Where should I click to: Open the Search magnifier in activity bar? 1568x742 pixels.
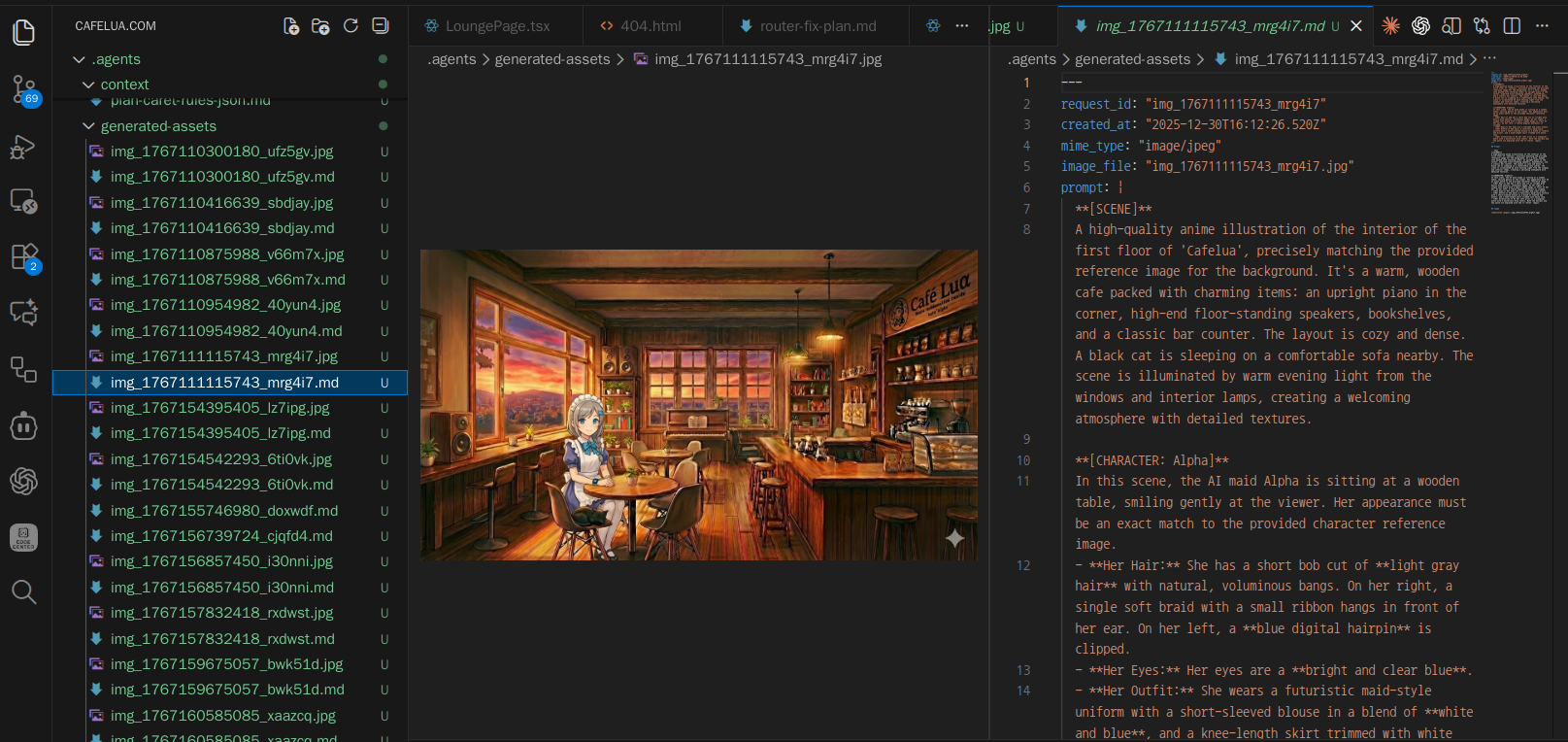coord(23,591)
